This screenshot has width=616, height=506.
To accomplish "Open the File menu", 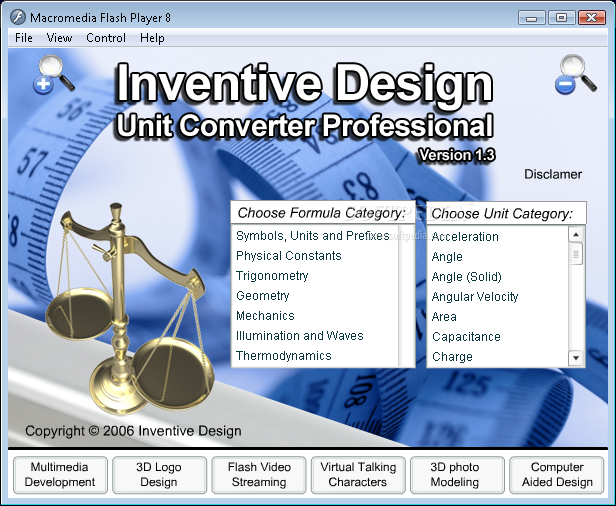I will point(24,38).
